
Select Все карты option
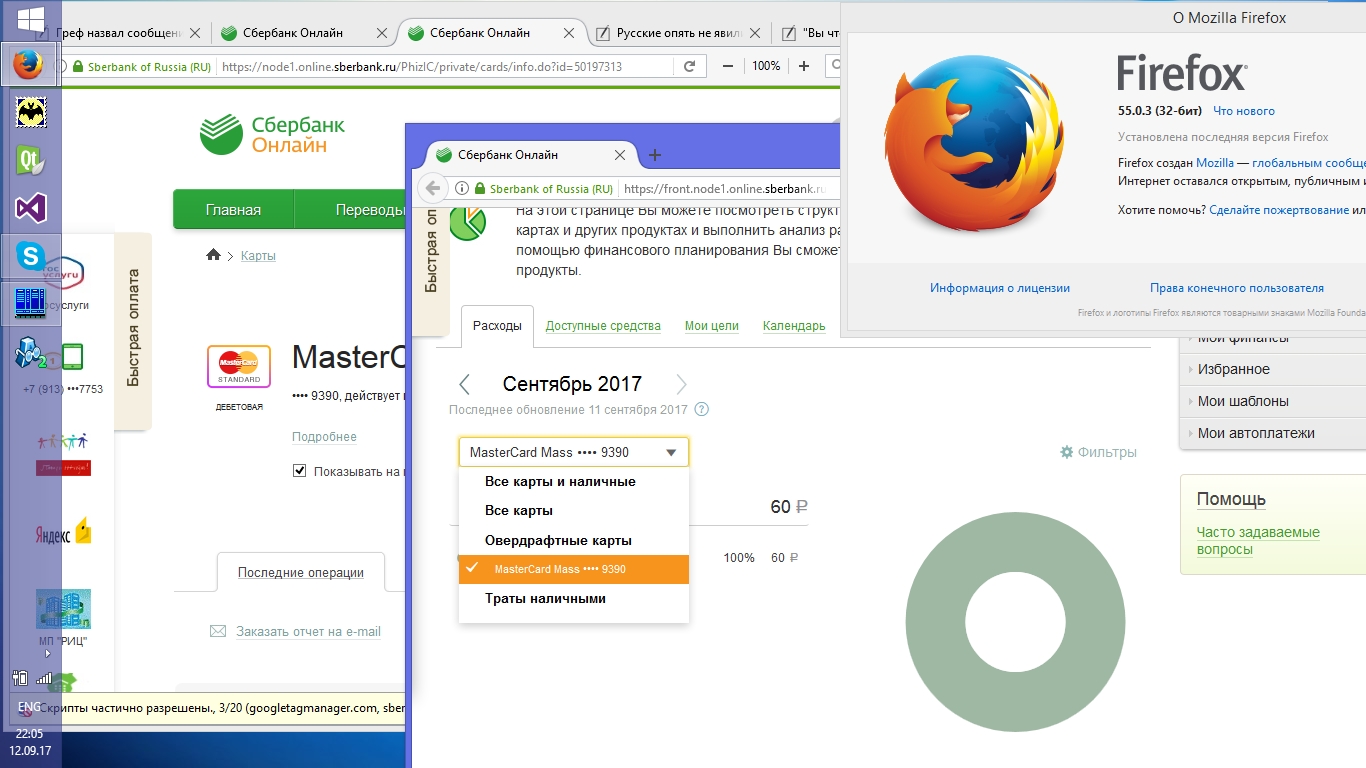click(574, 511)
